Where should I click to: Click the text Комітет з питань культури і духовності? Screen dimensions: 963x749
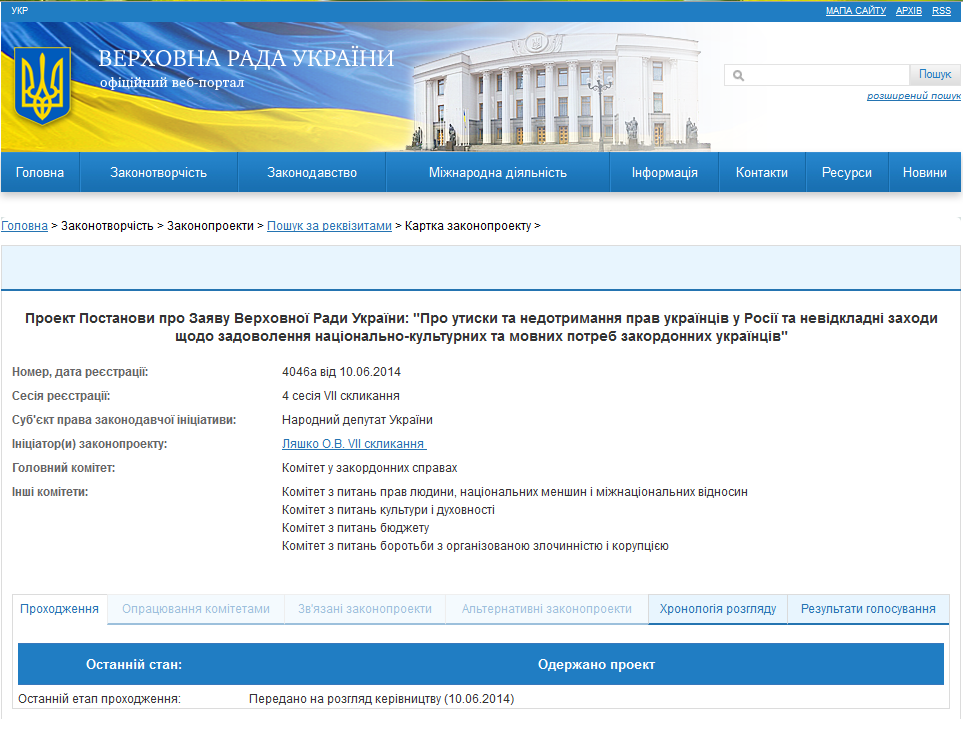pos(388,510)
